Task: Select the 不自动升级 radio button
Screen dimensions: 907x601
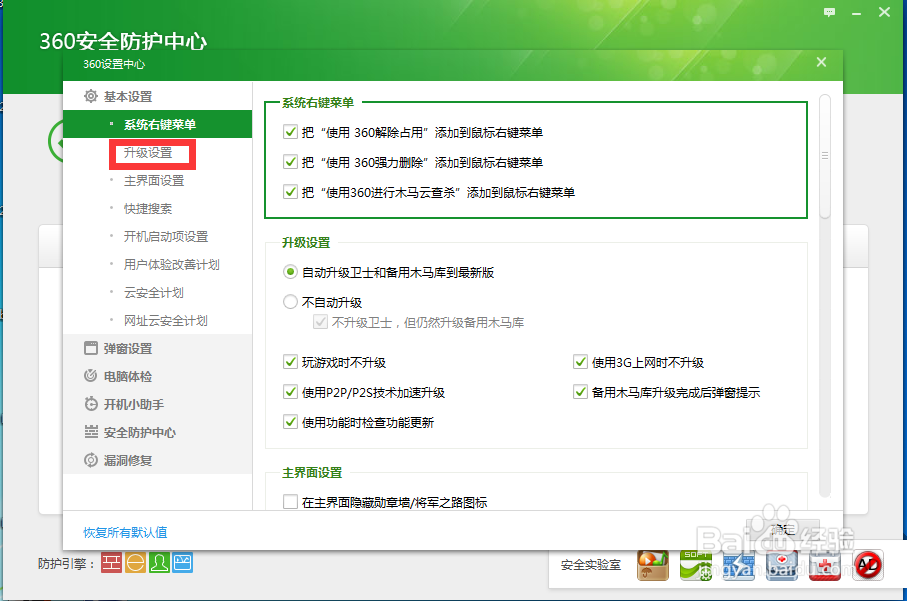Action: point(290,302)
